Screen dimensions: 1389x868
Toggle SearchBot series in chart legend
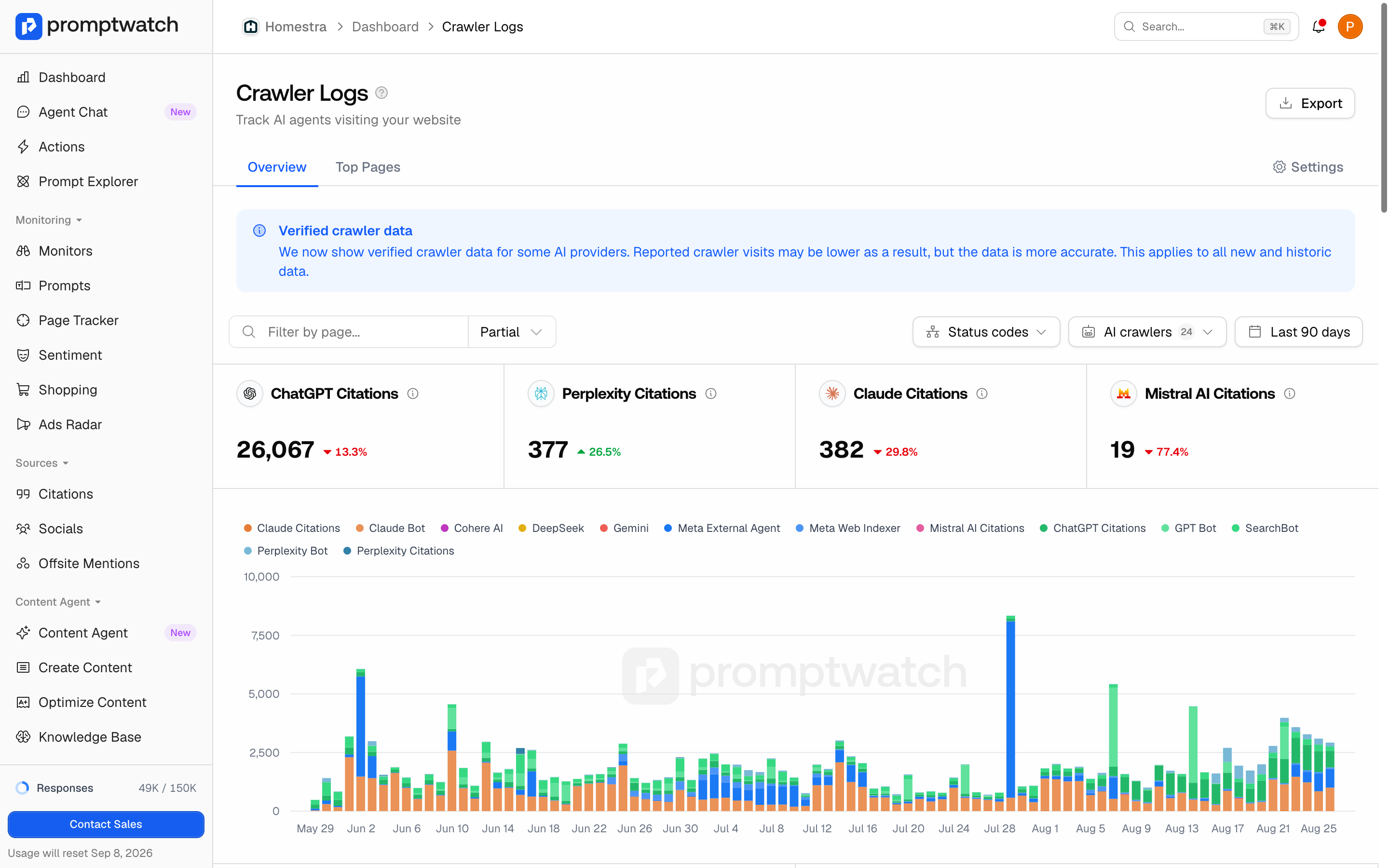coord(1265,528)
